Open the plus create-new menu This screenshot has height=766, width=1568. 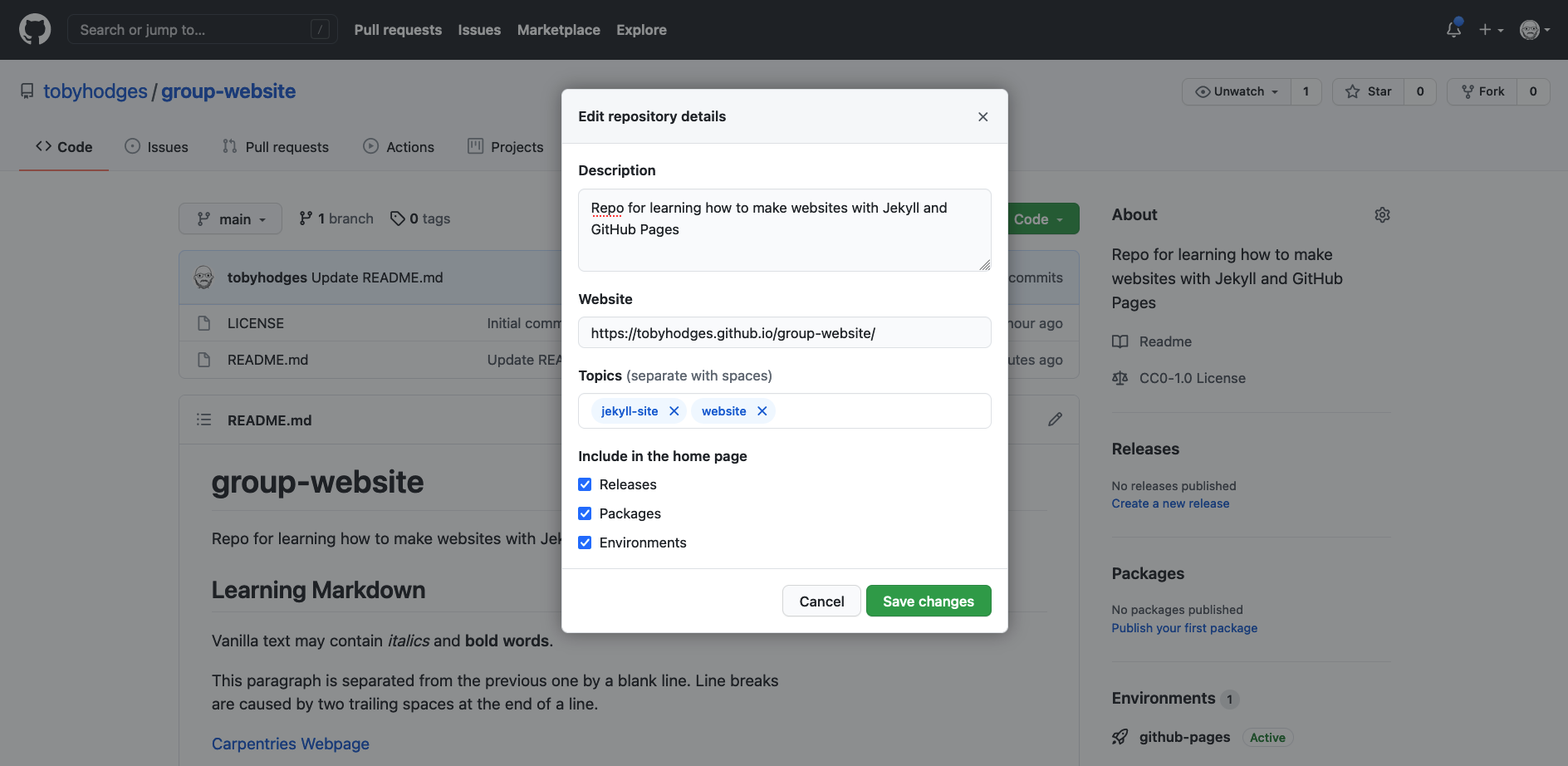[x=1492, y=30]
